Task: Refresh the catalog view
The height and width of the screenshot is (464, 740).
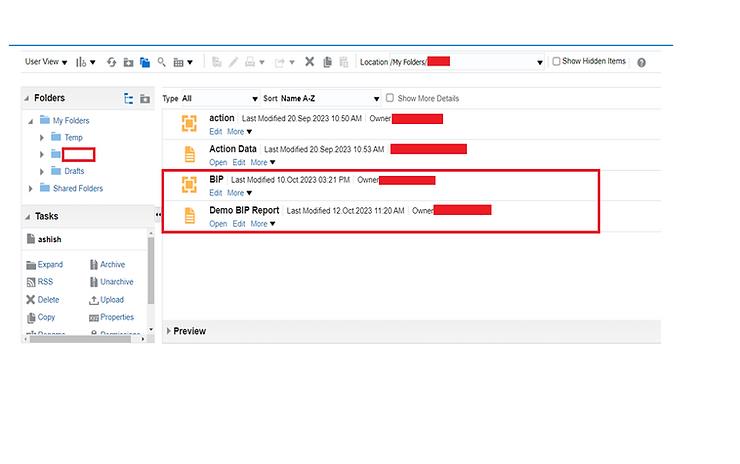Action: pos(111,62)
